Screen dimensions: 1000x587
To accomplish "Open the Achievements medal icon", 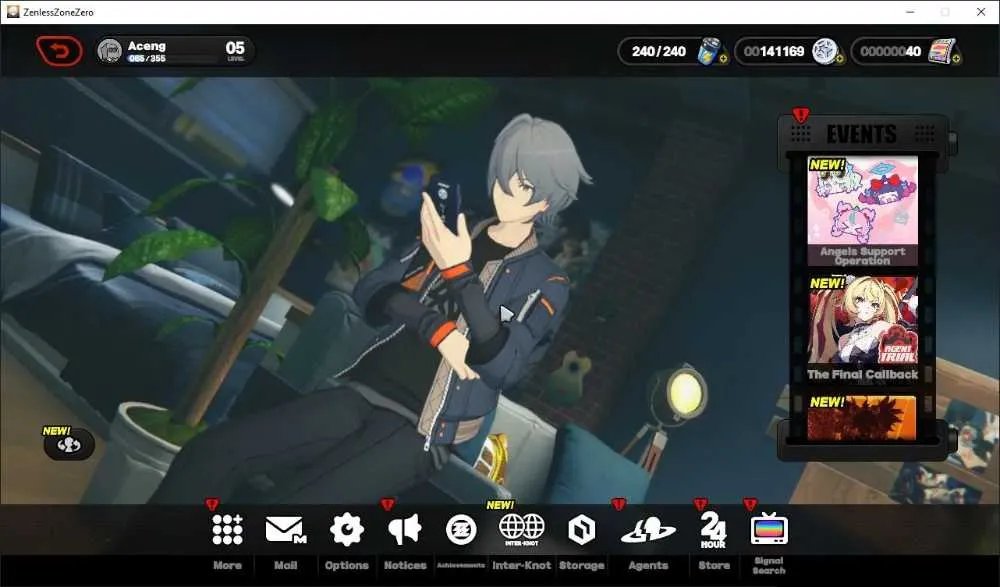I will point(461,530).
